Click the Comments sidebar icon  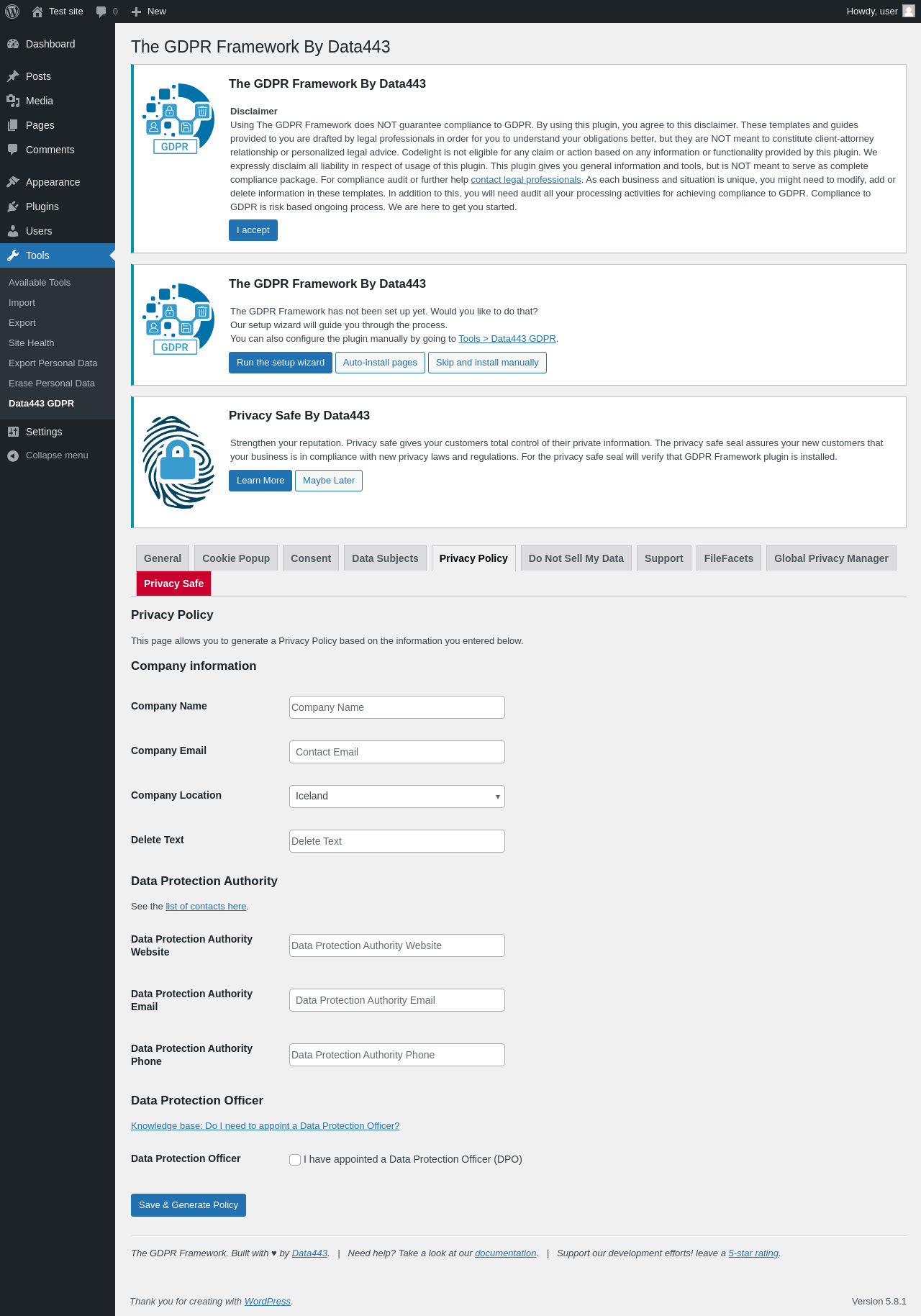13,150
